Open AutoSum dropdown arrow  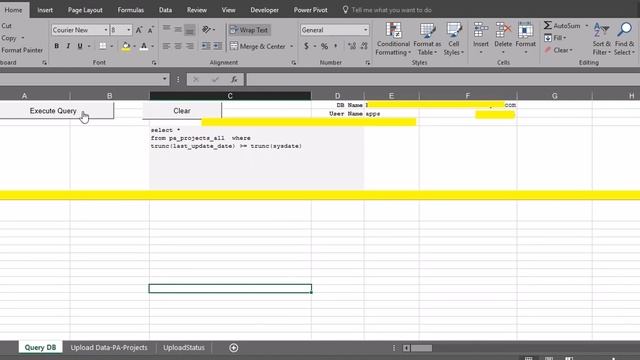point(587,25)
